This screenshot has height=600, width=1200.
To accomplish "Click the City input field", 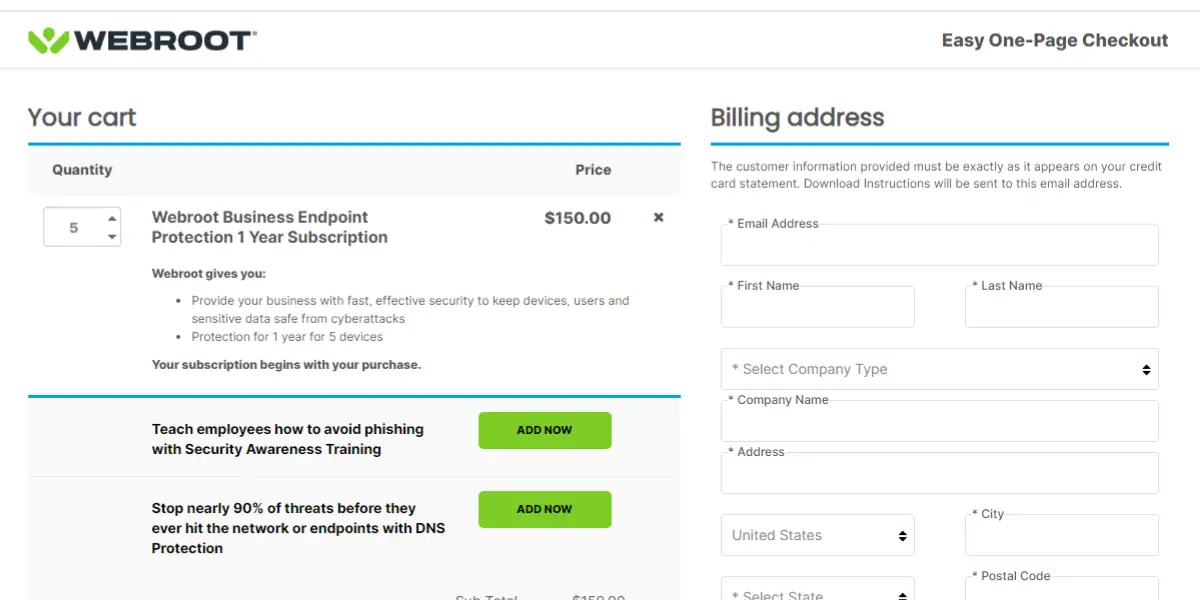I will point(1061,535).
